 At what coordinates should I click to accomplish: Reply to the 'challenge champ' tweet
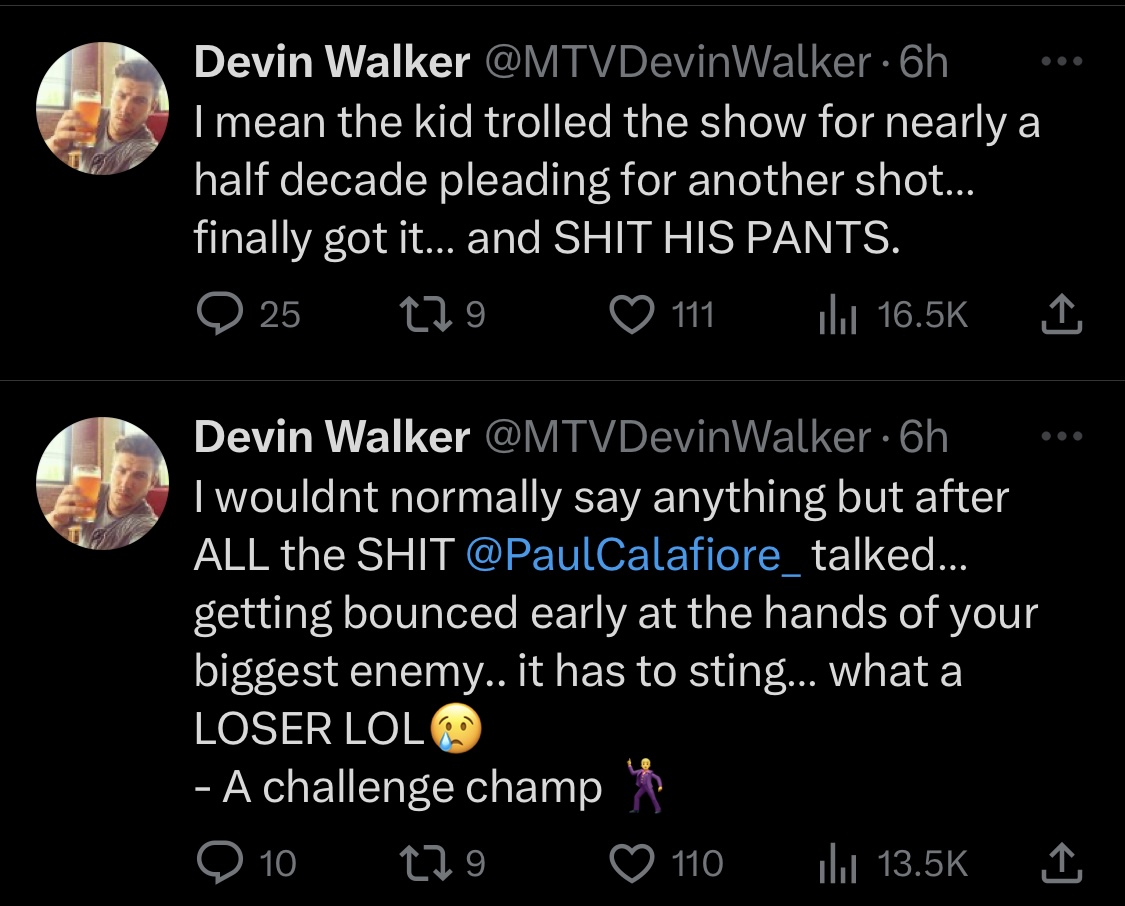point(247,862)
